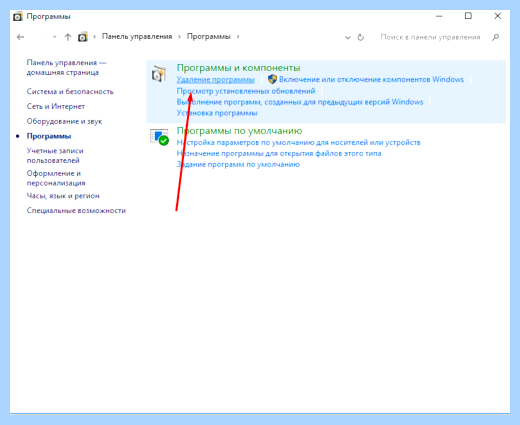The image size is (520, 425).
Task: Click the Programs window title icon
Action: (18, 16)
